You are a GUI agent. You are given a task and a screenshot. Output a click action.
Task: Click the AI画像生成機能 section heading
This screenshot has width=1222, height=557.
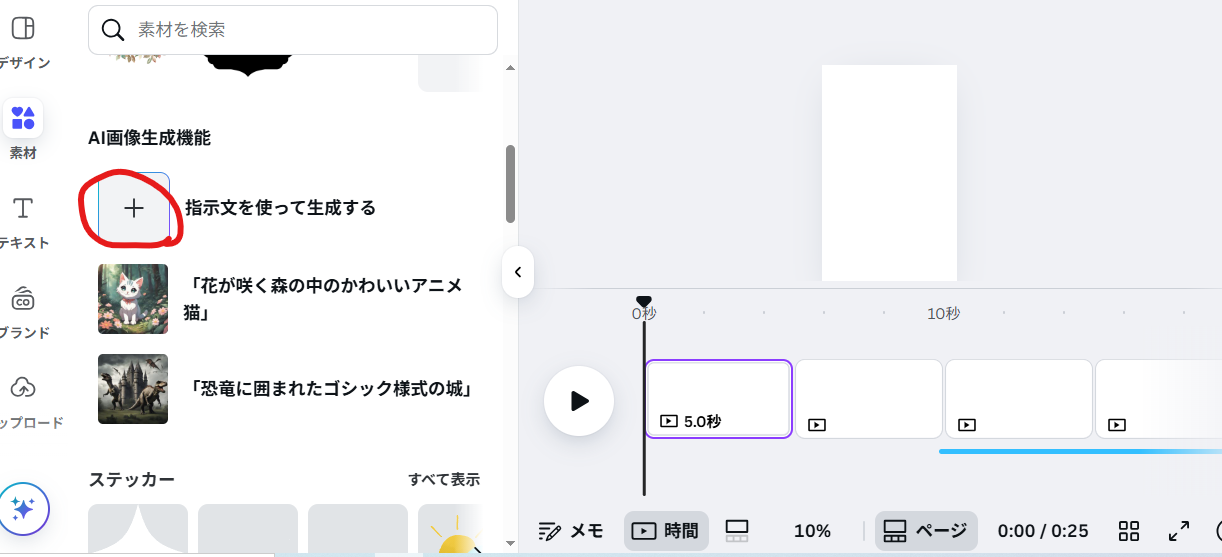tap(149, 138)
